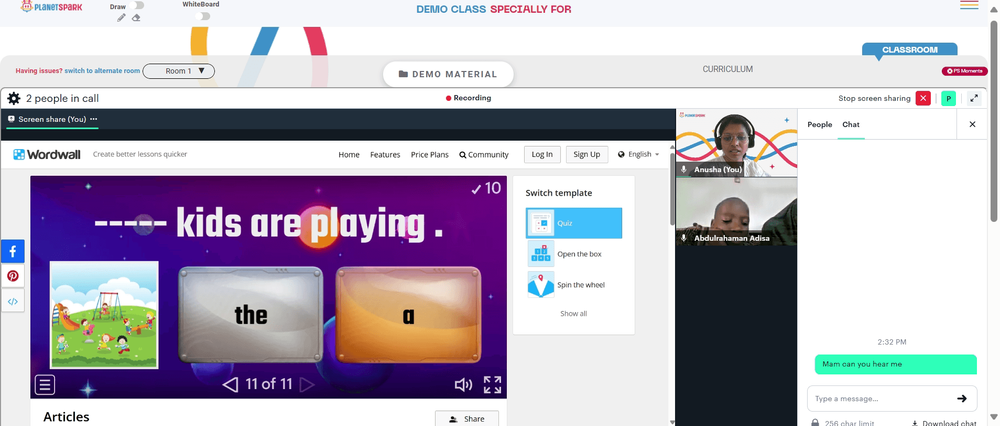Click the Wordwall logo

(47, 154)
